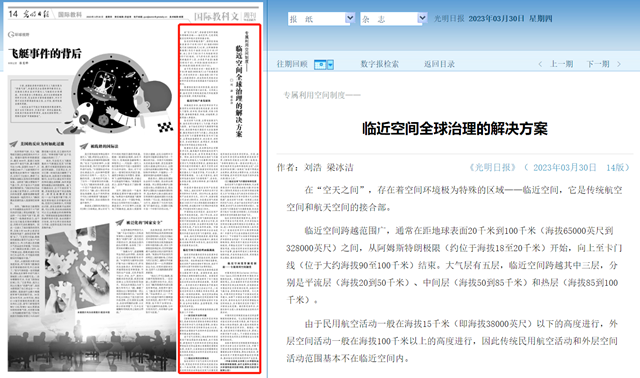Click the cartoon UFO porthole illustration

pos(110,94)
